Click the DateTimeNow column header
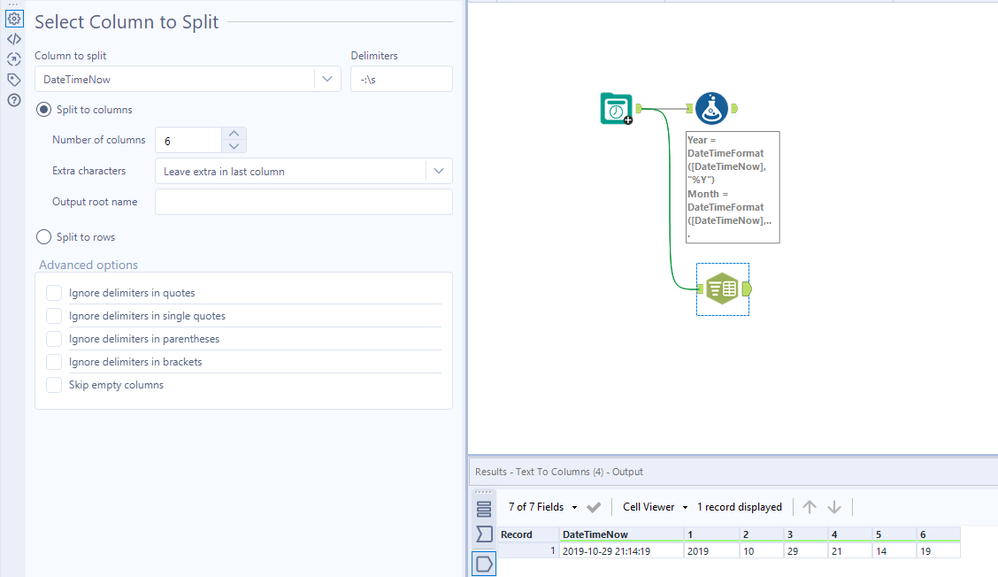 (x=622, y=534)
